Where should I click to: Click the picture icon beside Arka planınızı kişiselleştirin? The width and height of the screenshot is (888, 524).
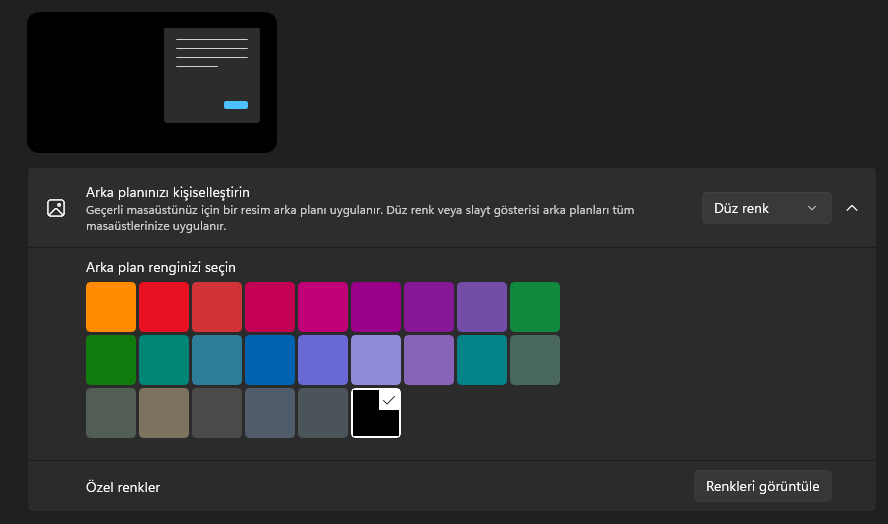[x=56, y=208]
